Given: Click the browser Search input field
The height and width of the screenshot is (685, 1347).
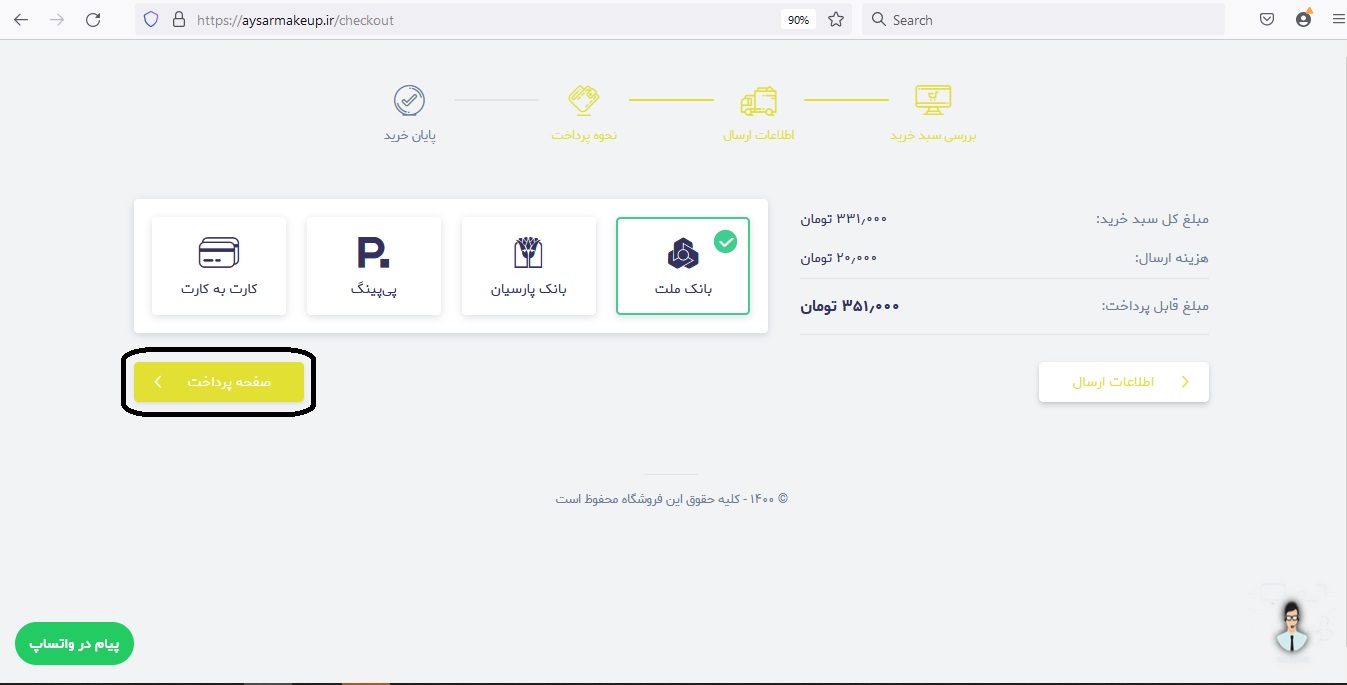Looking at the screenshot, I should pos(1043,19).
